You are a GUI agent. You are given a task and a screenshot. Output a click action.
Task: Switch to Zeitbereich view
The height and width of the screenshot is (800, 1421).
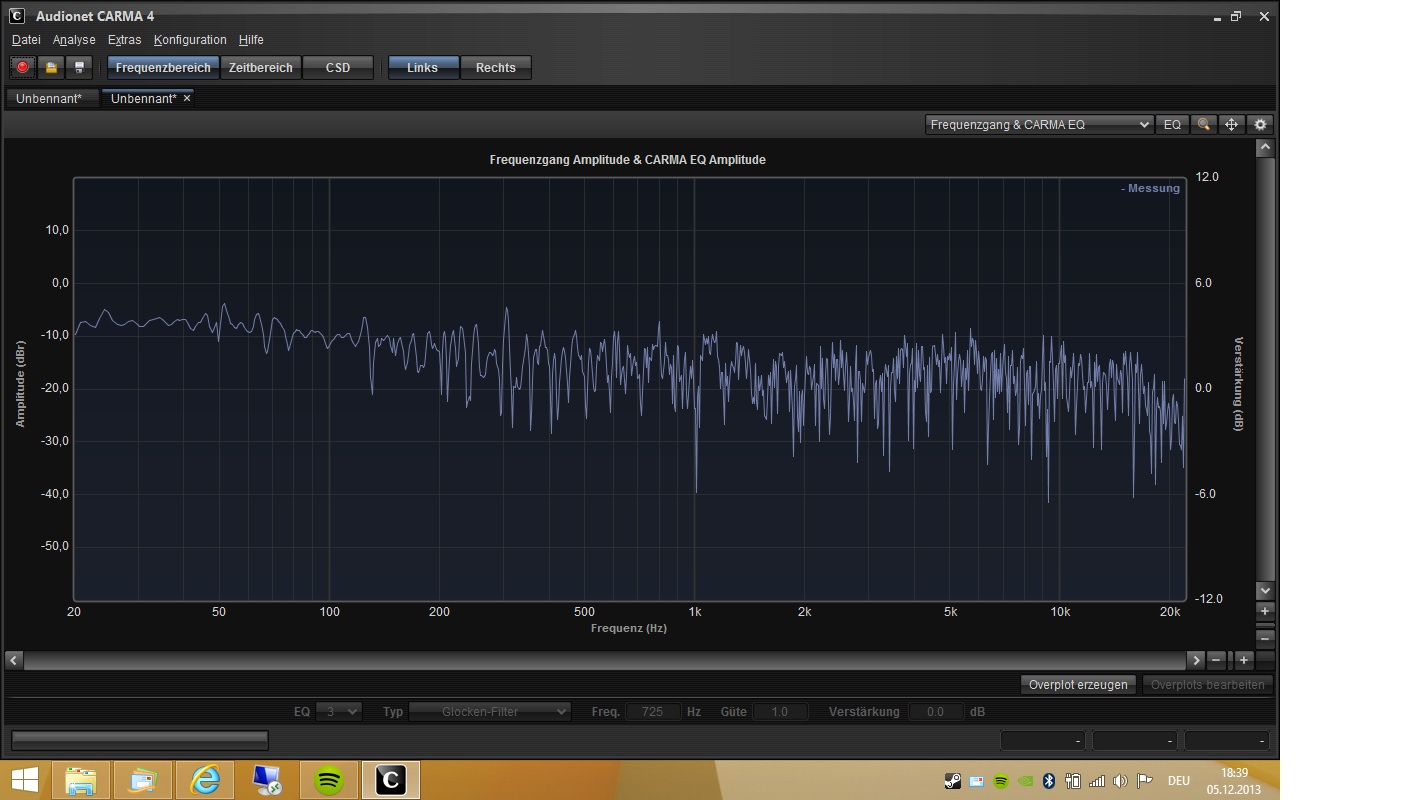(x=260, y=68)
